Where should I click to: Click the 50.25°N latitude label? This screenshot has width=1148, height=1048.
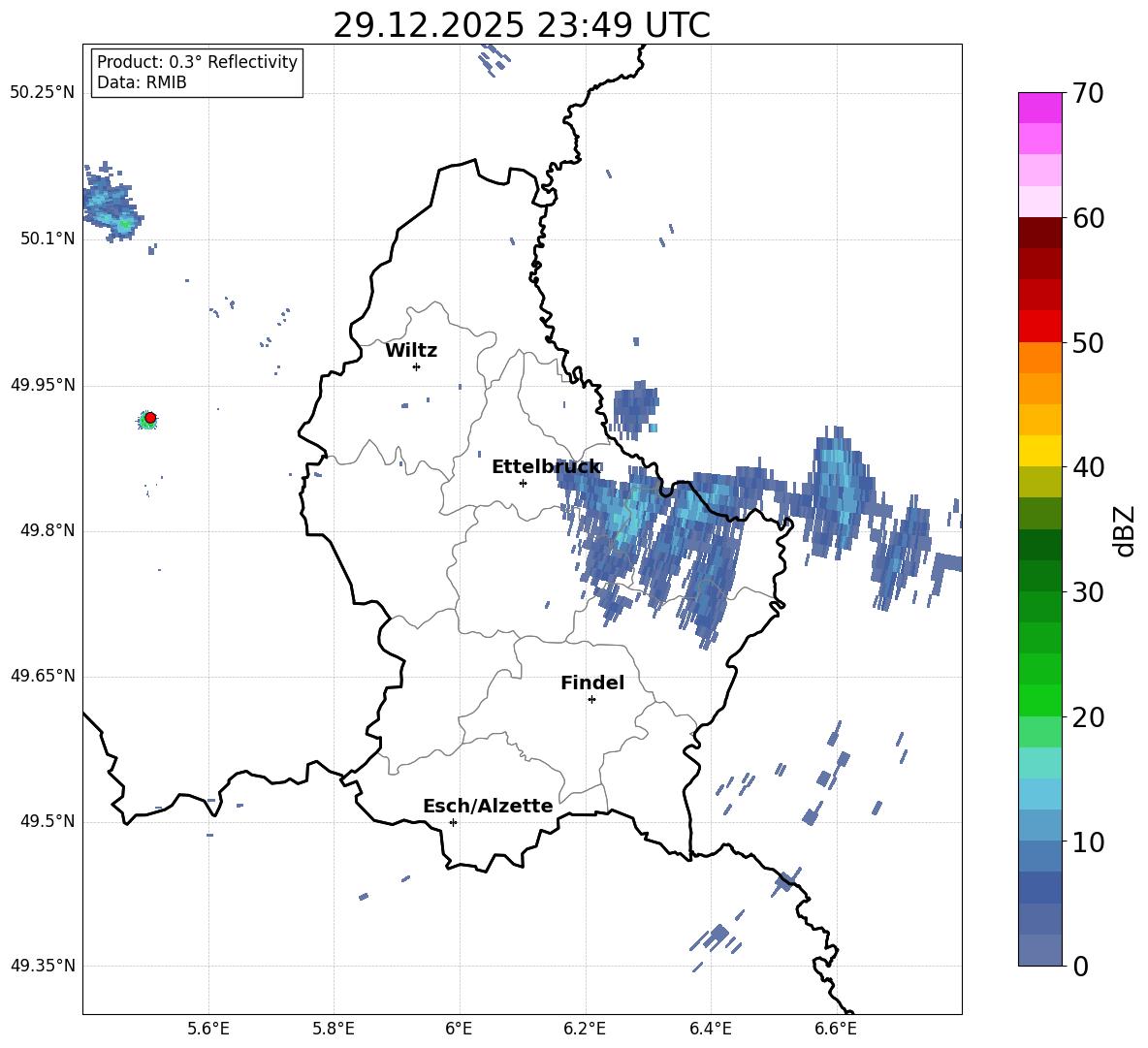(x=43, y=93)
